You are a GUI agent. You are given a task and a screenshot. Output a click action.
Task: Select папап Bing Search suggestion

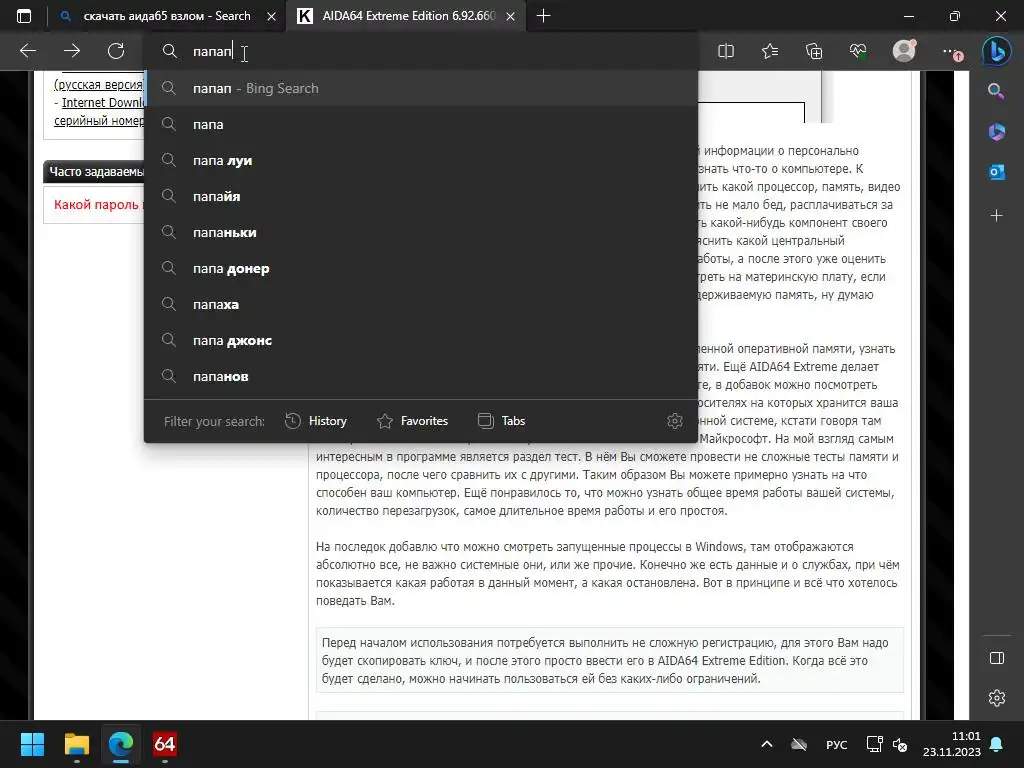(x=421, y=88)
